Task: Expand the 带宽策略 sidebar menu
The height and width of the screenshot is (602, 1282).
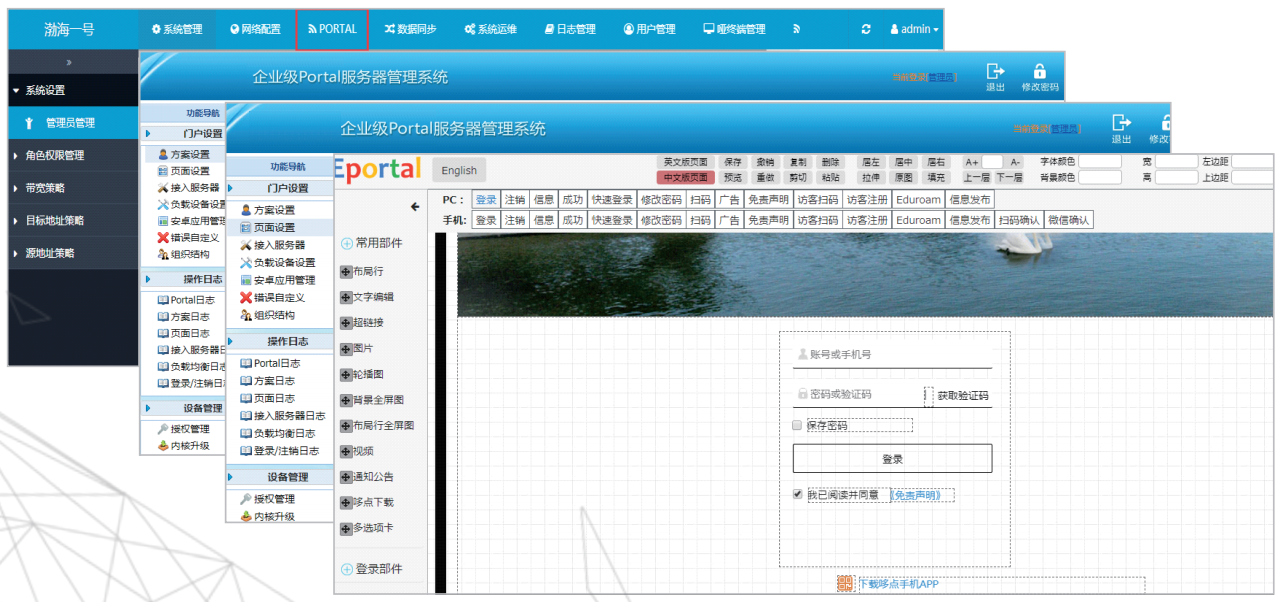Action: [45, 188]
